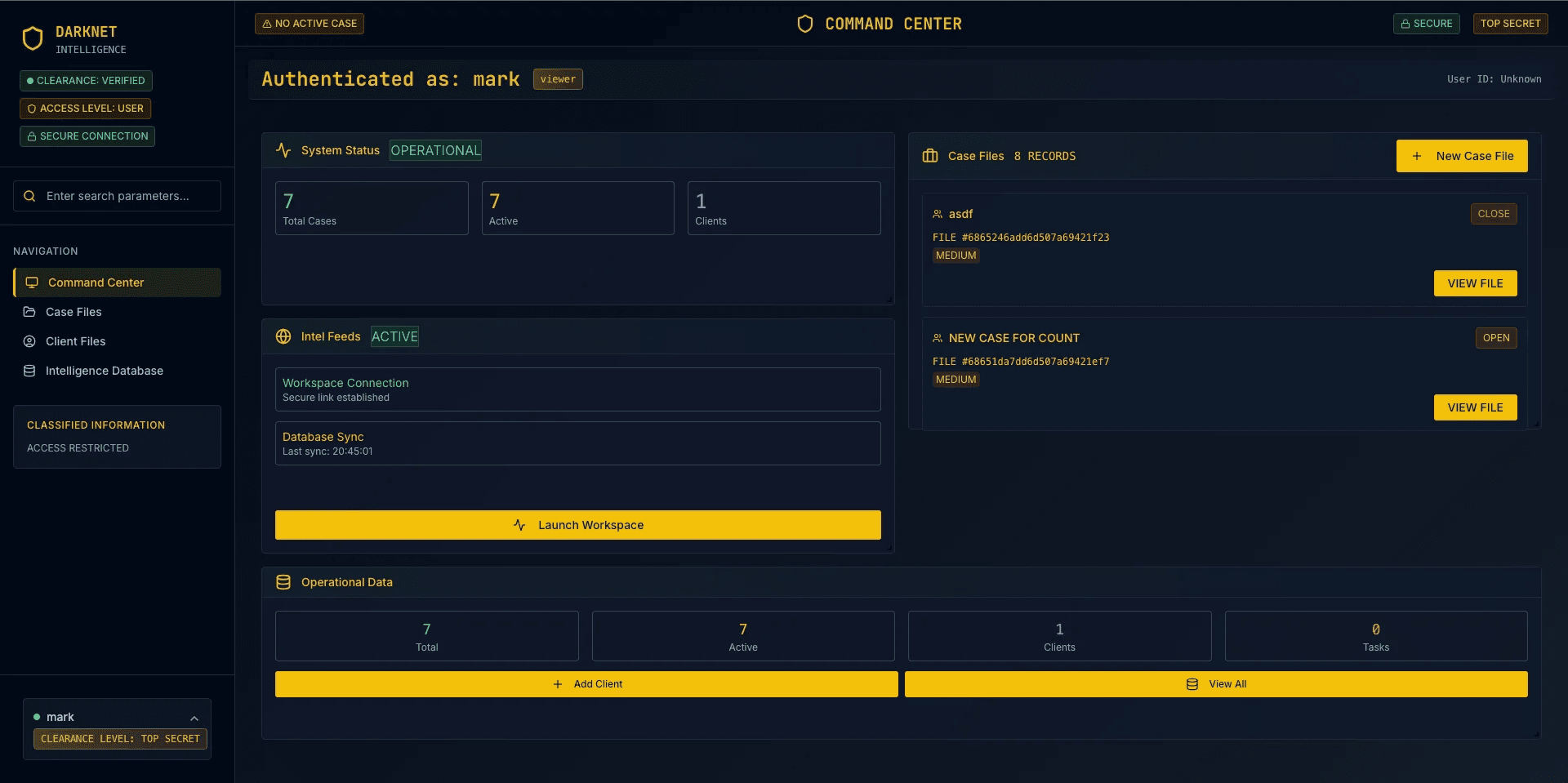
Task: Click the Add Client button
Action: click(586, 684)
